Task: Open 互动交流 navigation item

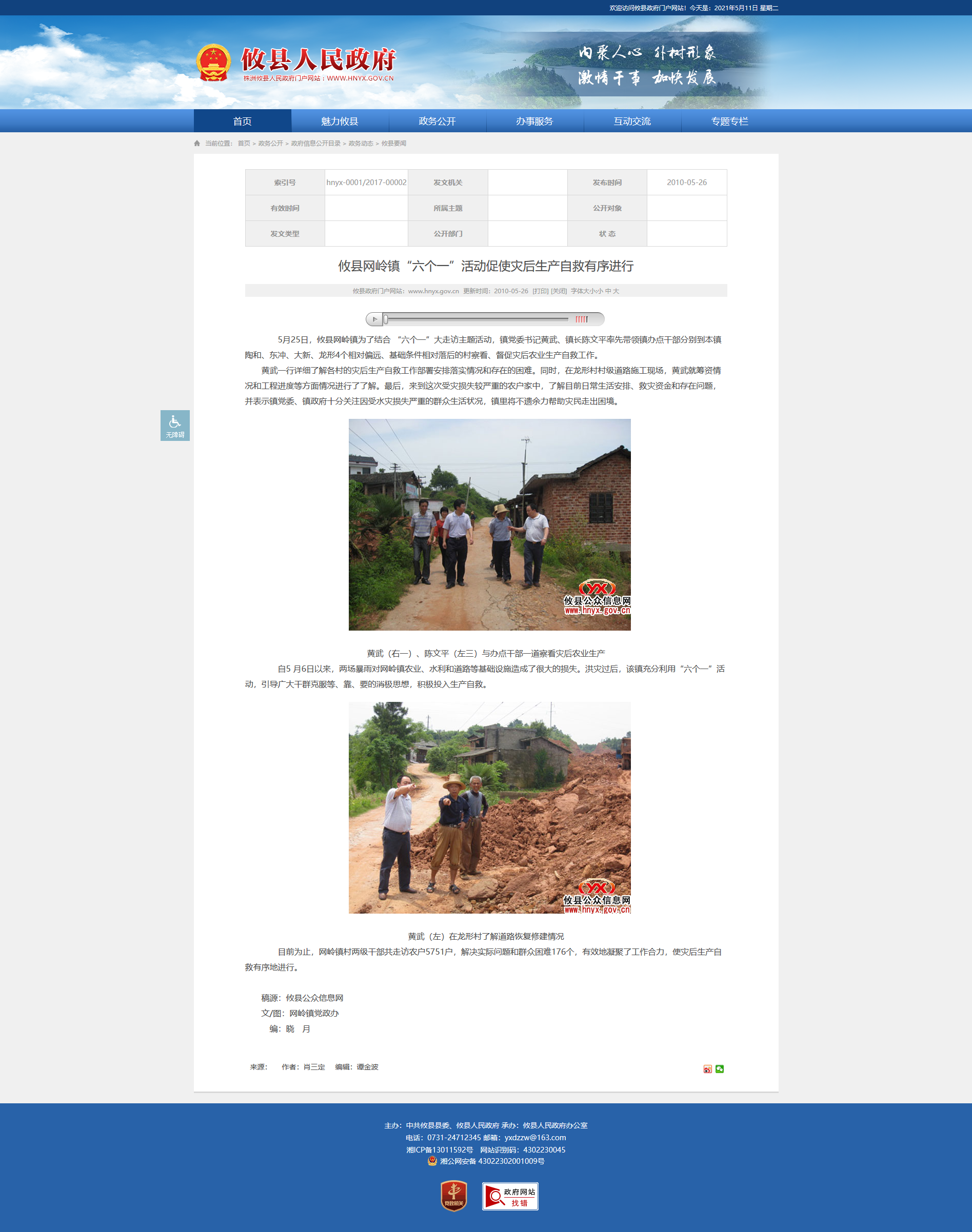Action: [632, 121]
